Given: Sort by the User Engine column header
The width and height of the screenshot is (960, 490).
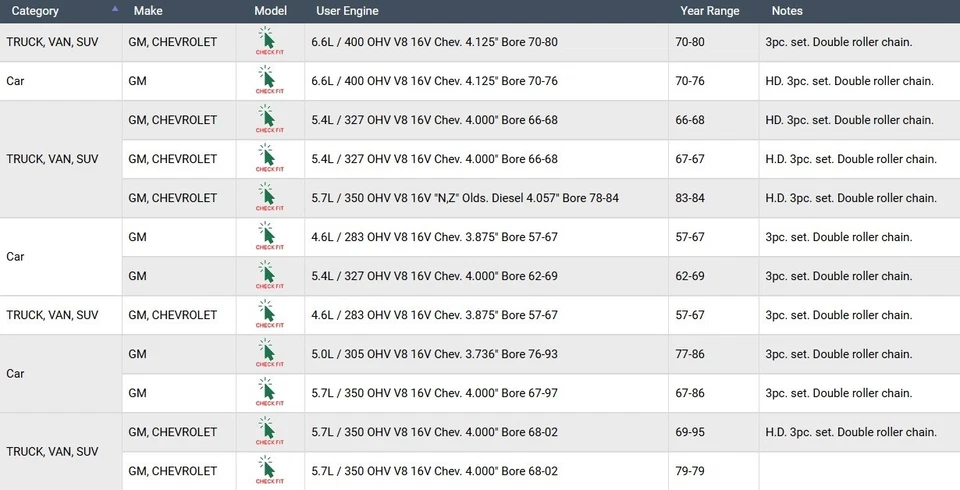Looking at the screenshot, I should tap(349, 11).
